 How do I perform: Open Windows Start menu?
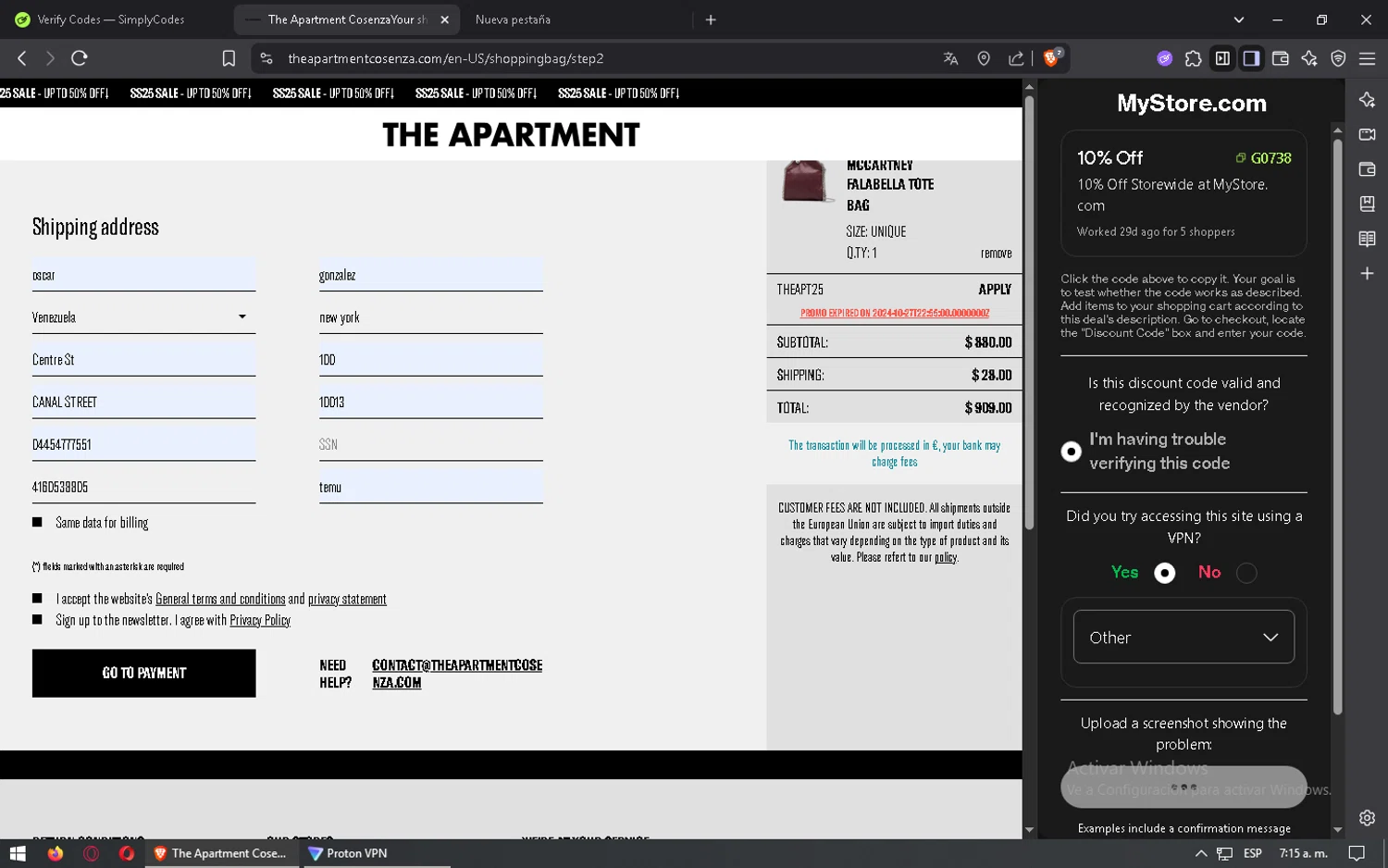point(18,853)
